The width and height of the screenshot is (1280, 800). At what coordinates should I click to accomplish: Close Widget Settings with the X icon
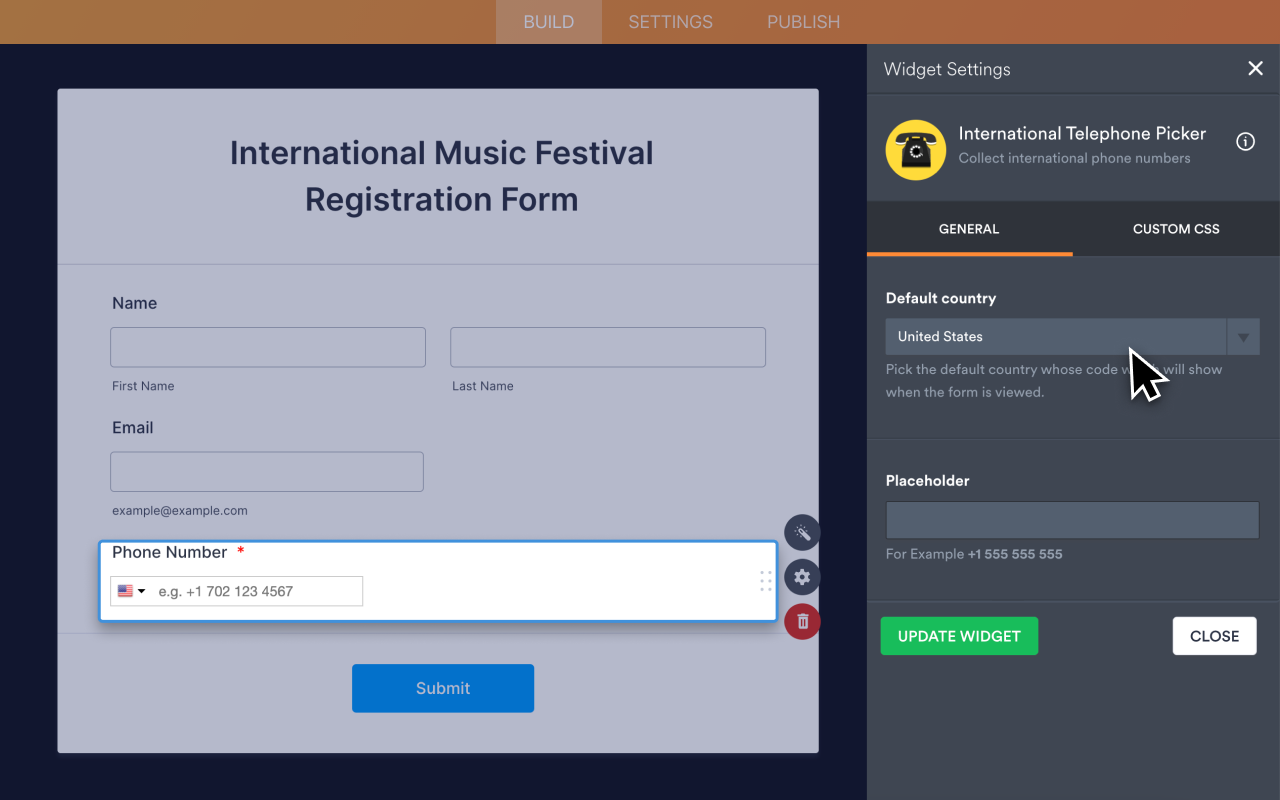(x=1255, y=68)
